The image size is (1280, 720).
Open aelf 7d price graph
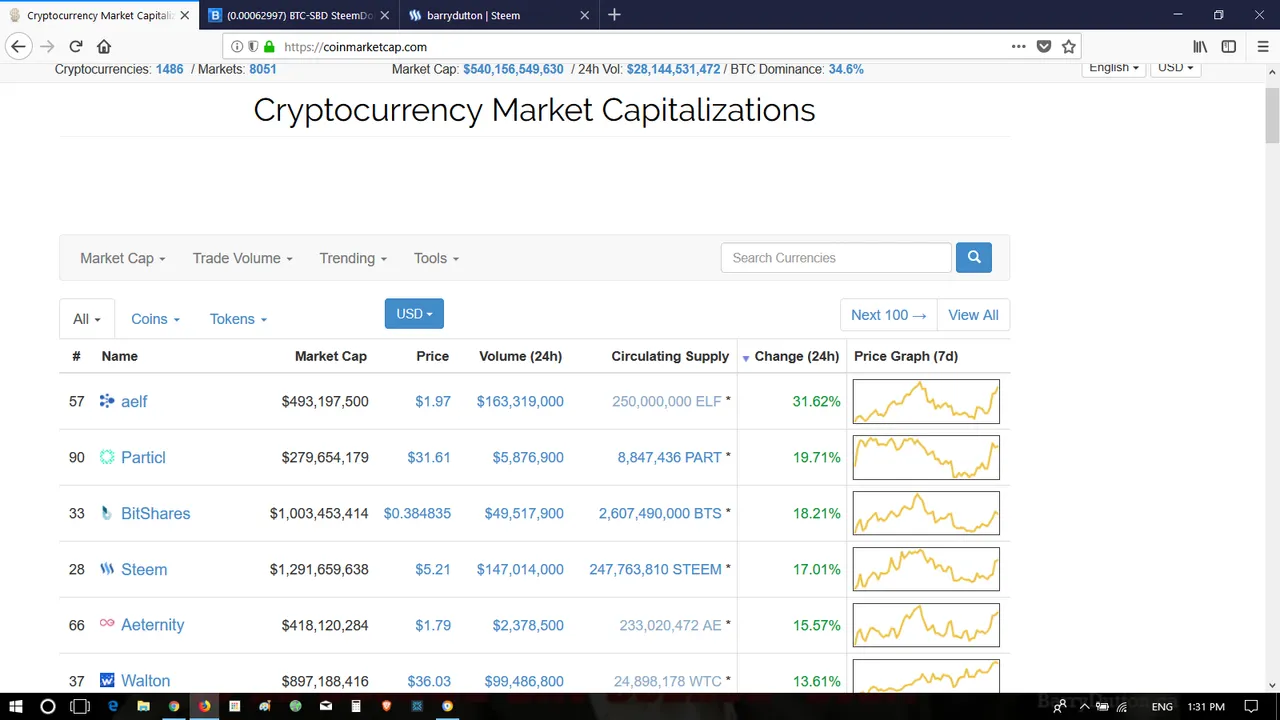pos(926,401)
